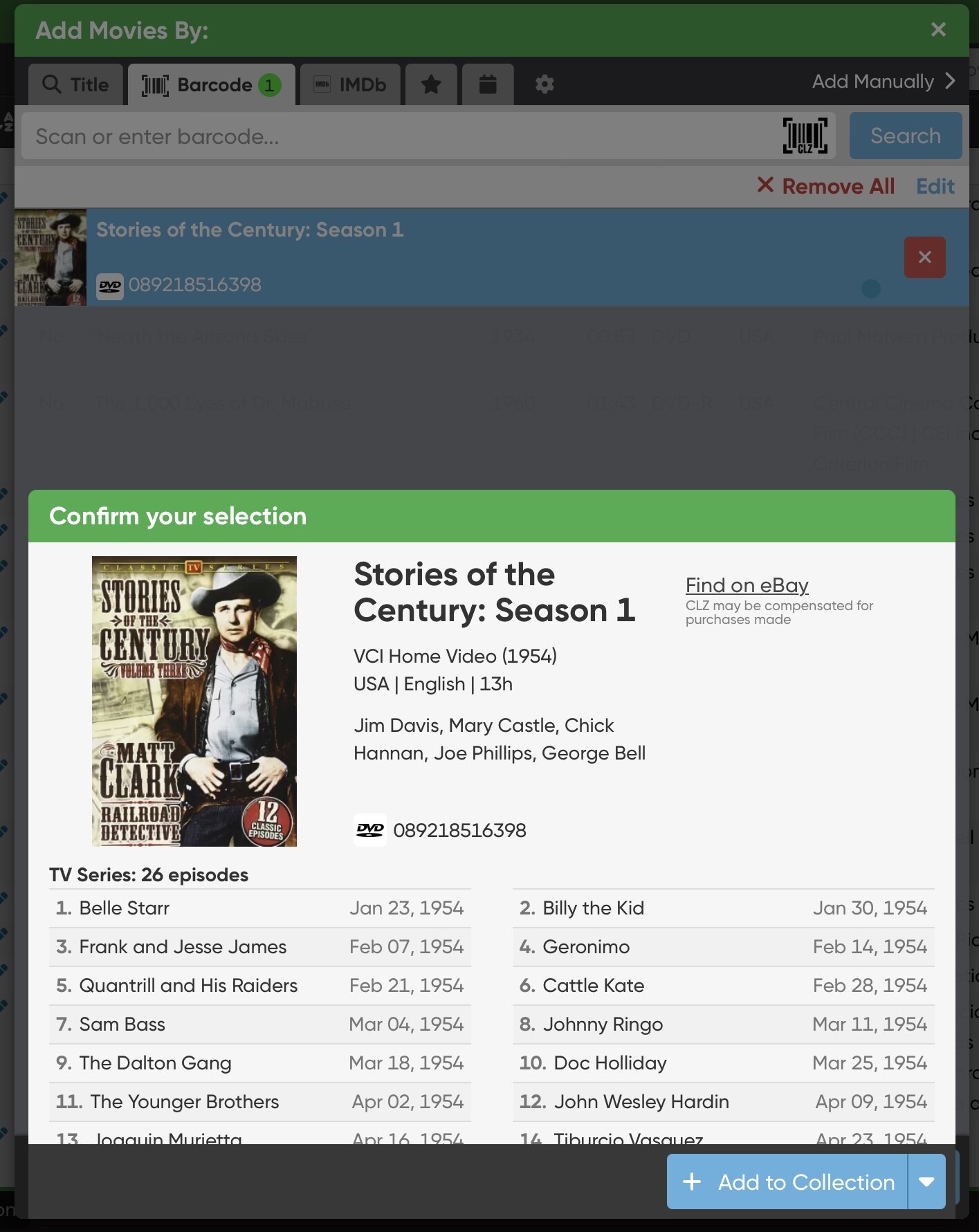Open the Find on eBay link
979x1232 pixels.
(747, 585)
